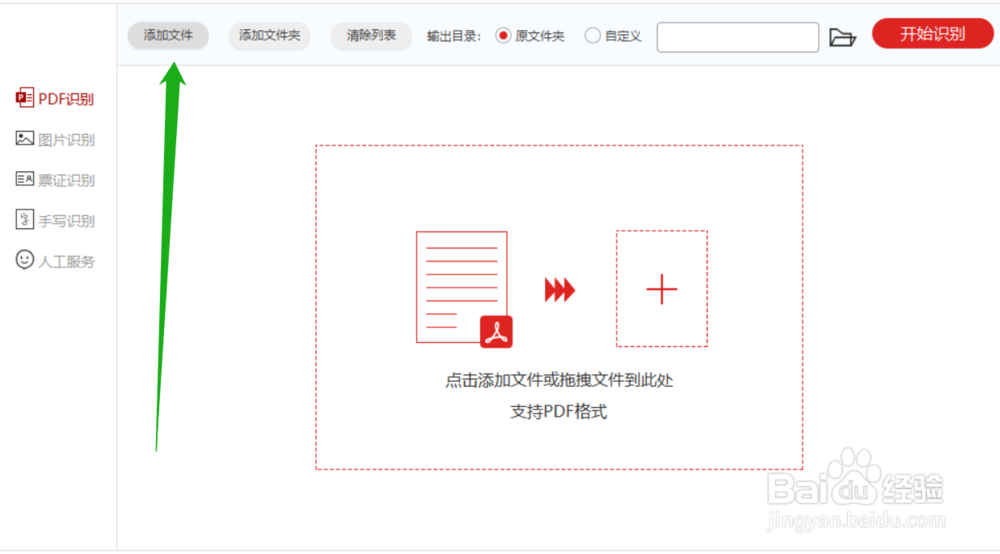Click the 输出目录 label

tap(453, 36)
